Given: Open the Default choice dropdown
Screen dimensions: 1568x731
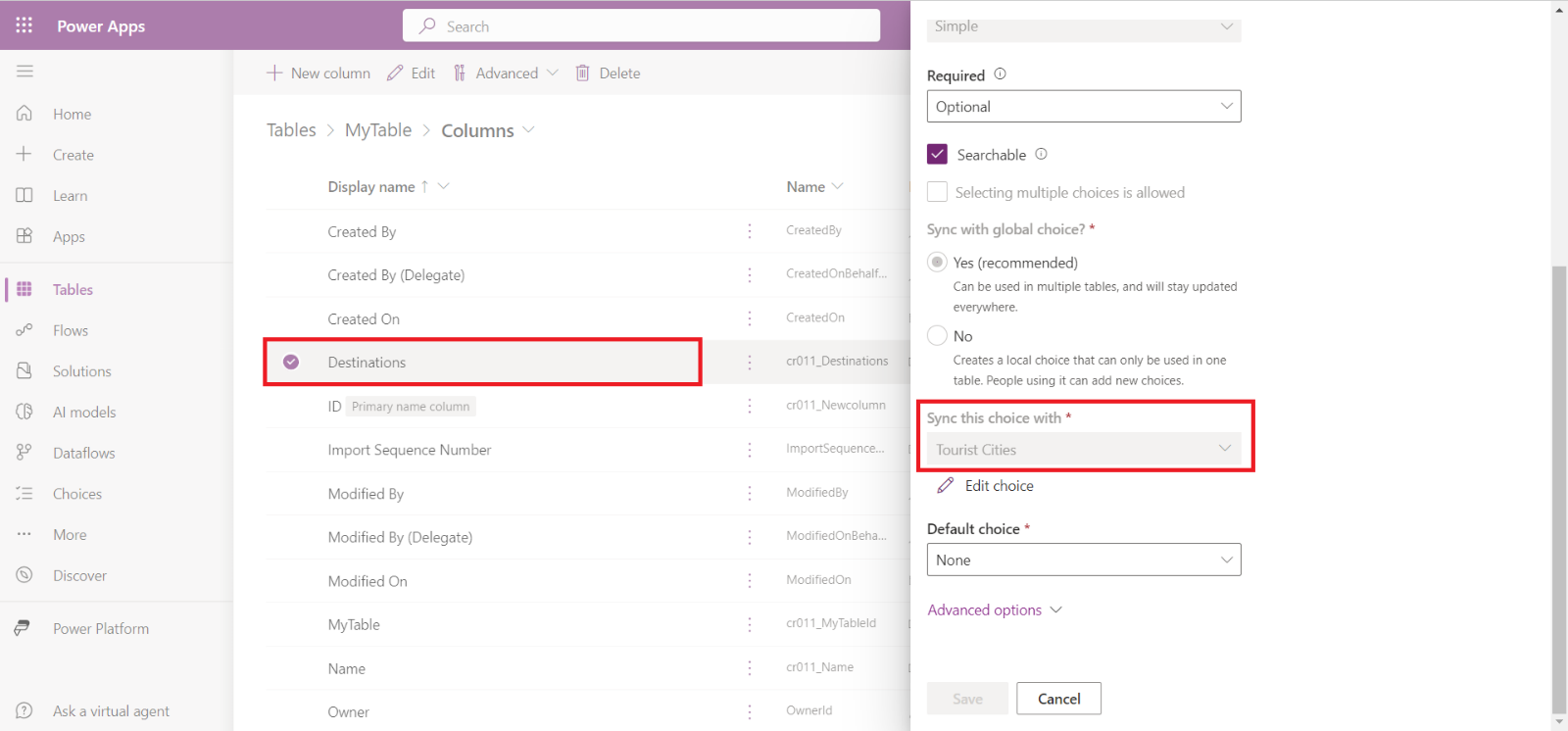Looking at the screenshot, I should pos(1083,560).
